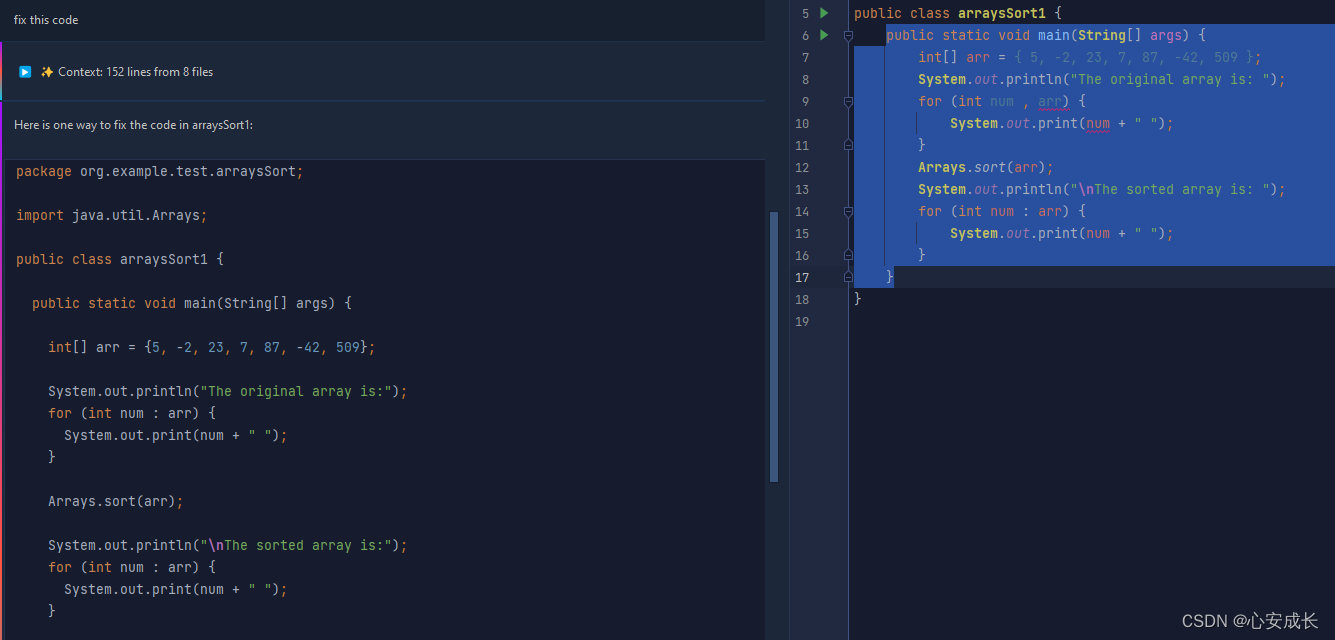Collapse the main method fold arrow at line 6
1335x640 pixels.
847,35
